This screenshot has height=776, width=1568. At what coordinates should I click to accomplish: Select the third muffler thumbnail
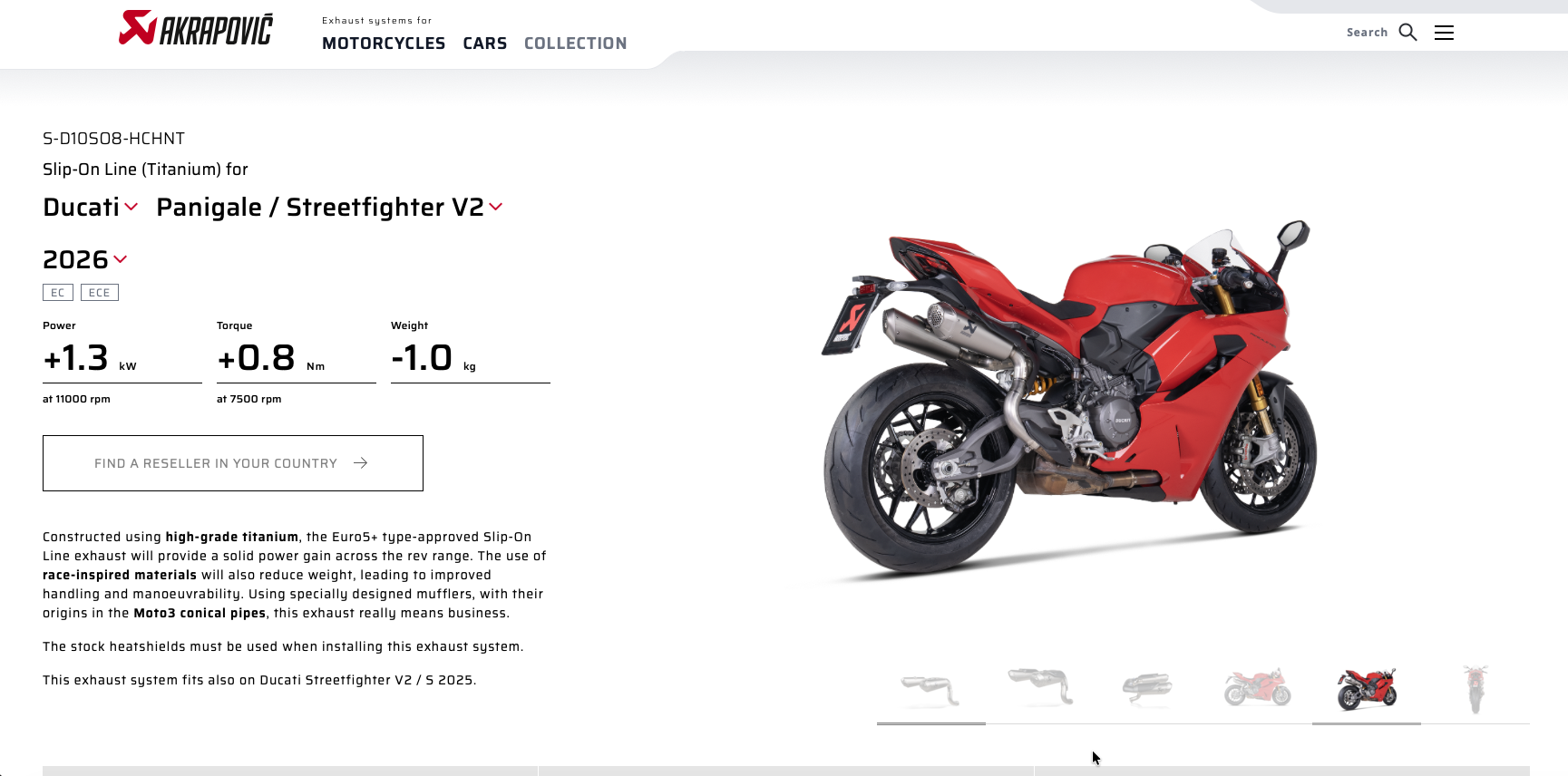tap(1147, 689)
